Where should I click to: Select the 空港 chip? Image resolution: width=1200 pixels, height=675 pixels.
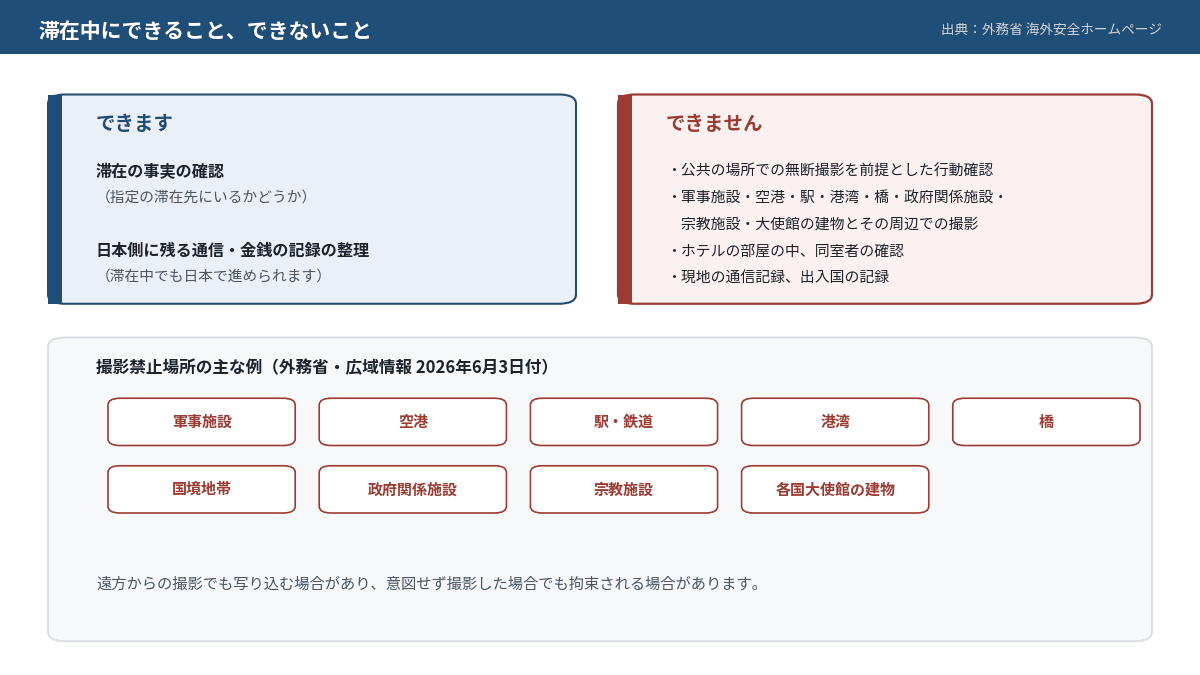(x=413, y=422)
